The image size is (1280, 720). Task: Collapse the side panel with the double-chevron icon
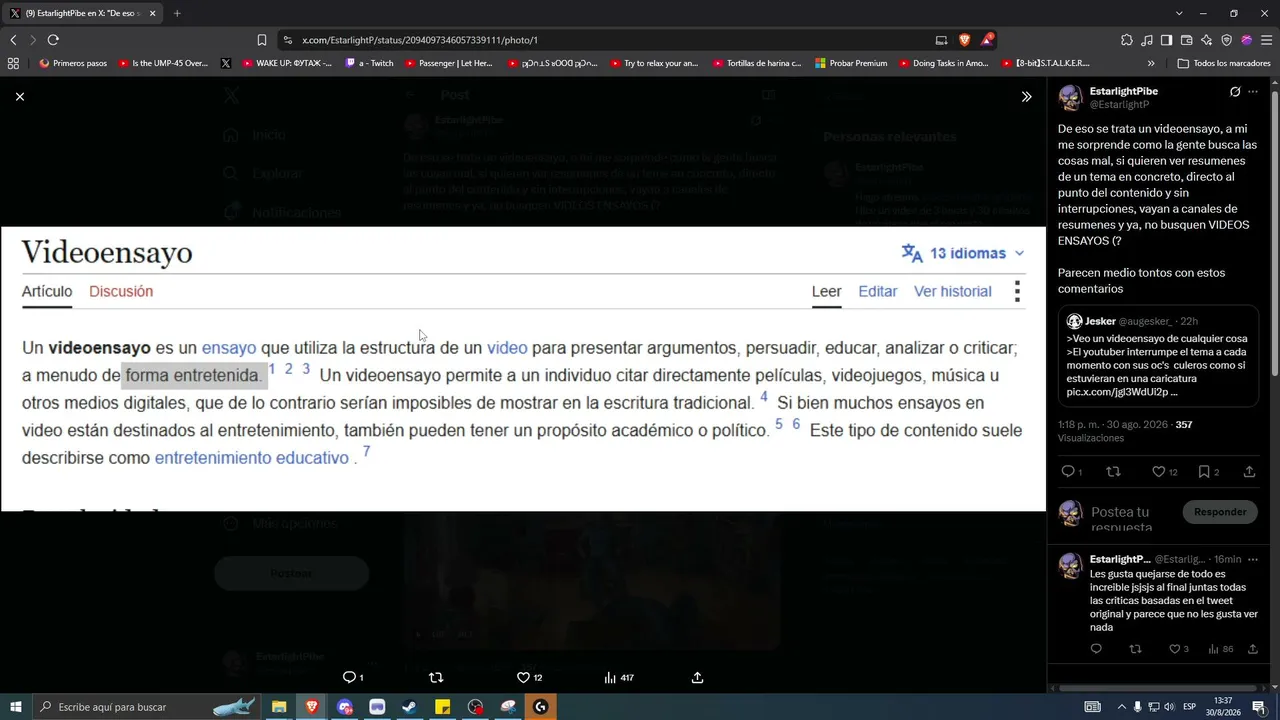coord(1026,97)
